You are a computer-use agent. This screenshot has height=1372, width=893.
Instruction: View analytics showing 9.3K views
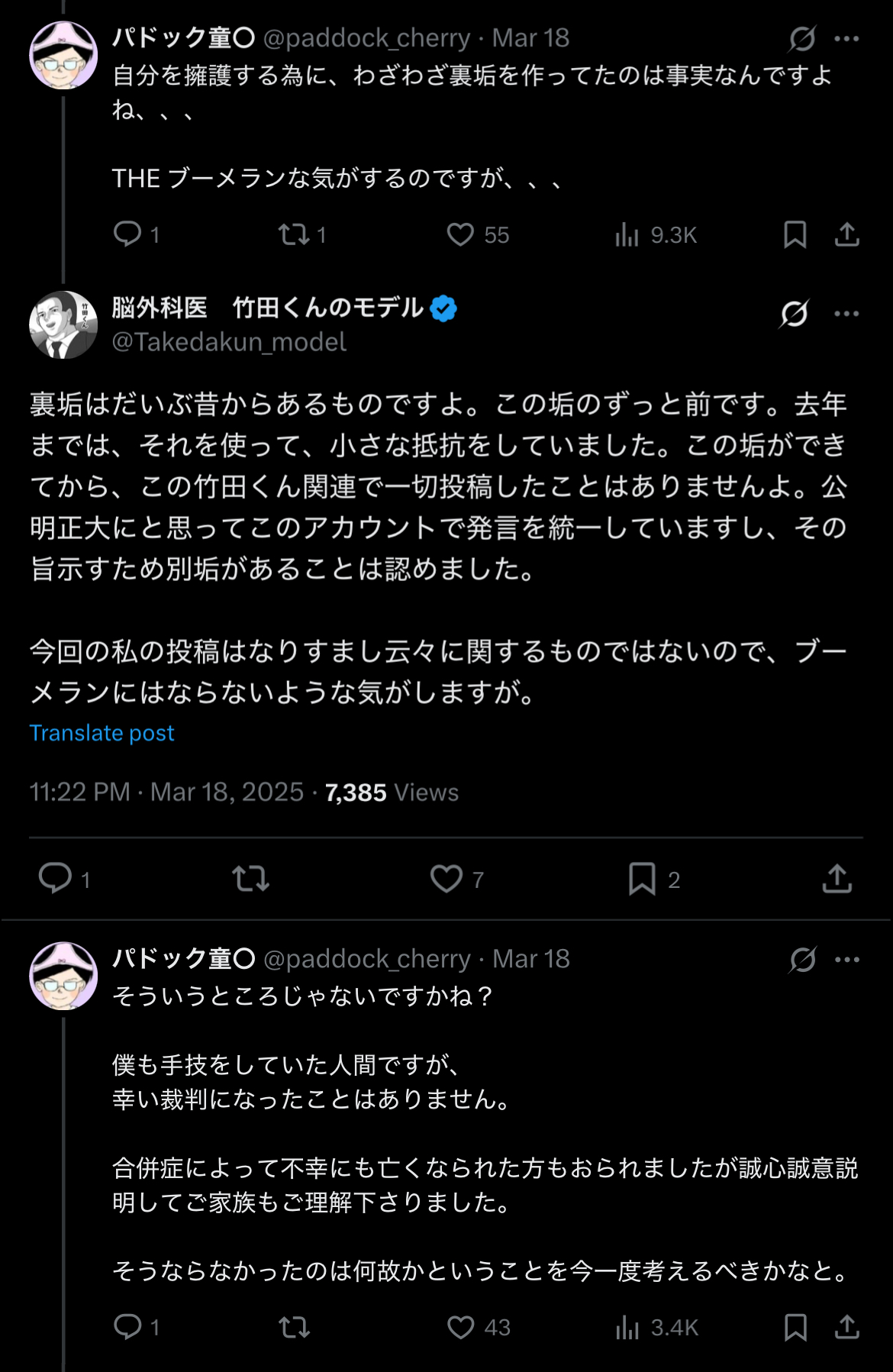(627, 234)
